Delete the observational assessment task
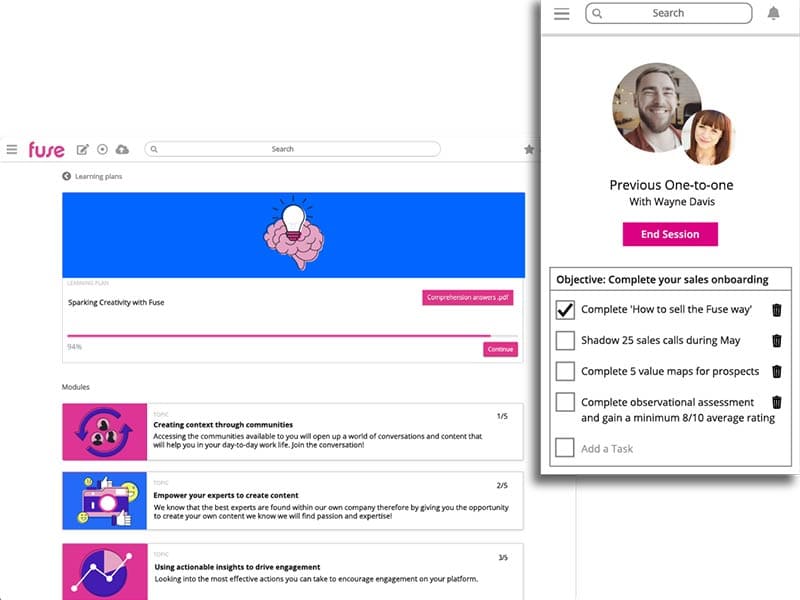The image size is (800, 600). tap(777, 402)
